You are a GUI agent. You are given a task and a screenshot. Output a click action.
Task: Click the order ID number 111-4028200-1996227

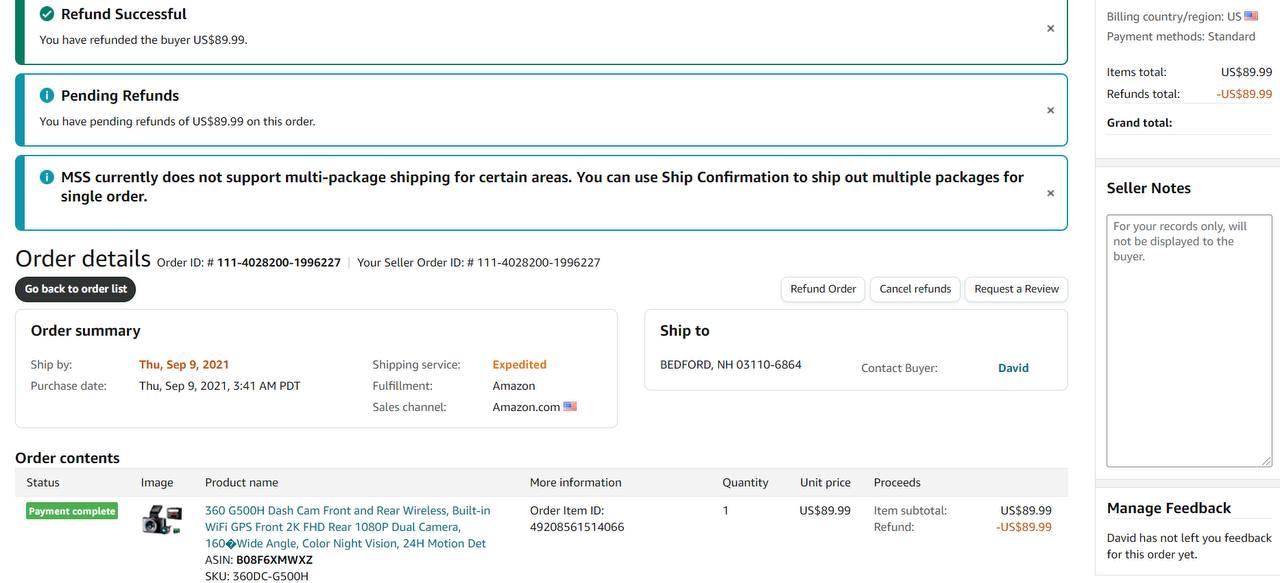(278, 263)
